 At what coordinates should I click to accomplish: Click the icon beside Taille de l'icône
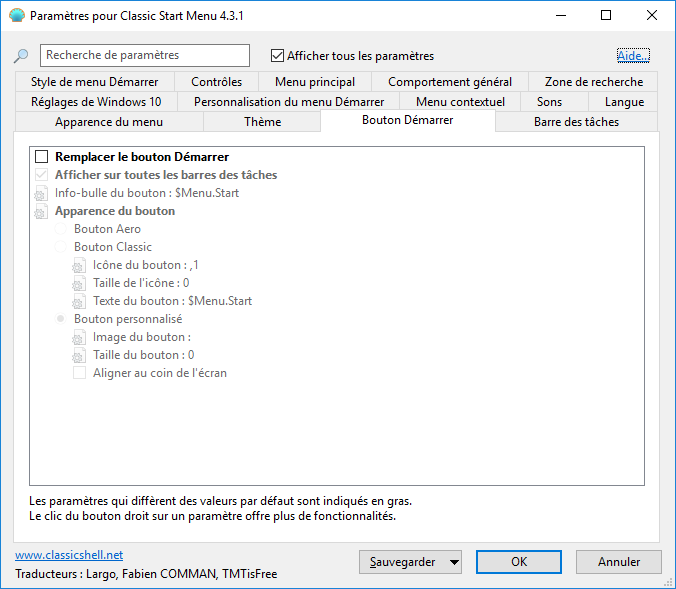coord(79,283)
